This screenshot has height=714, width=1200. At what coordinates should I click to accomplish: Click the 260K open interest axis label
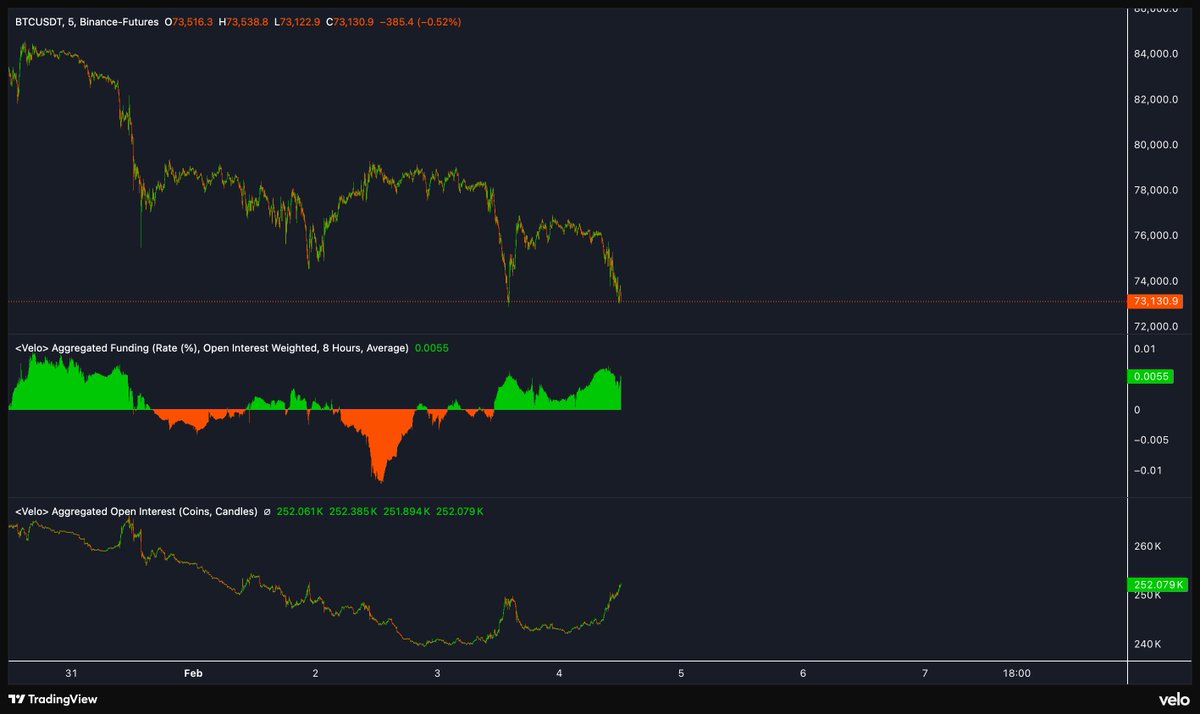(x=1147, y=547)
